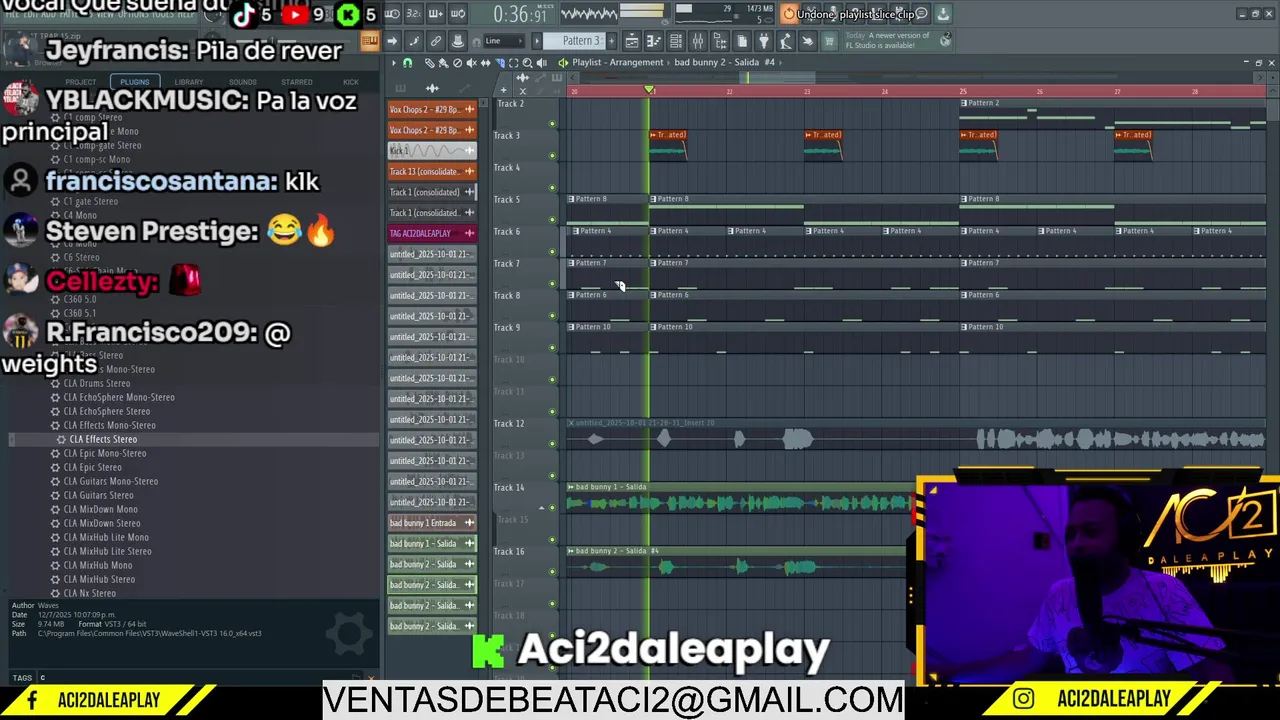Mute Track 6 with its green switch

(552, 252)
